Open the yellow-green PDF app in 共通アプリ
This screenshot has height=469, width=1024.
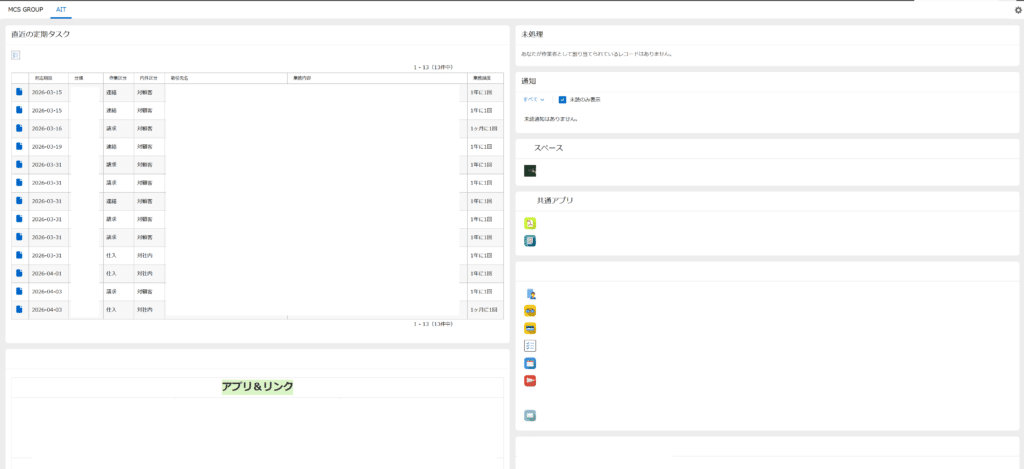click(530, 223)
